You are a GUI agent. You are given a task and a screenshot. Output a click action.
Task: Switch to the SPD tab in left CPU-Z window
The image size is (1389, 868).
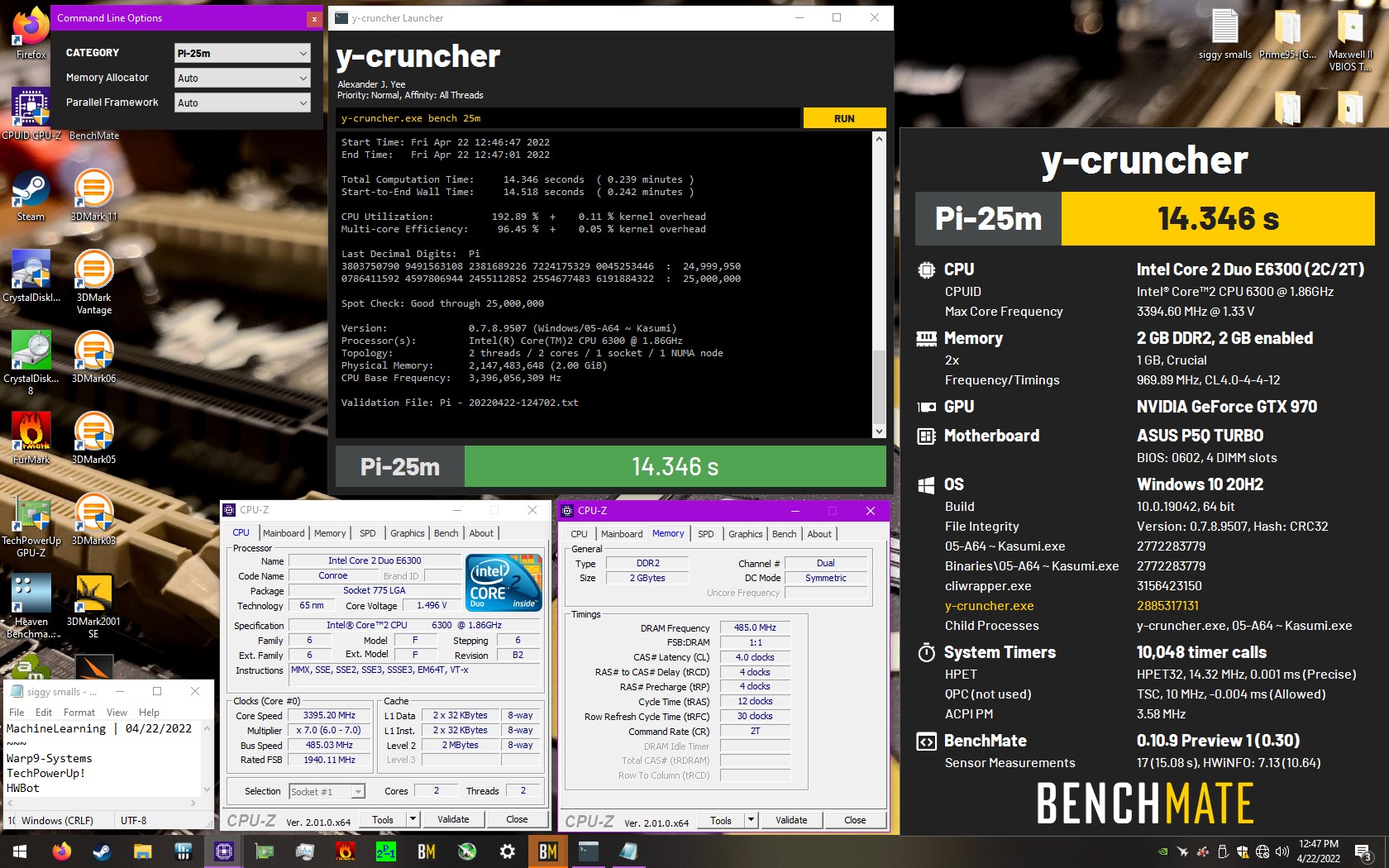click(368, 533)
